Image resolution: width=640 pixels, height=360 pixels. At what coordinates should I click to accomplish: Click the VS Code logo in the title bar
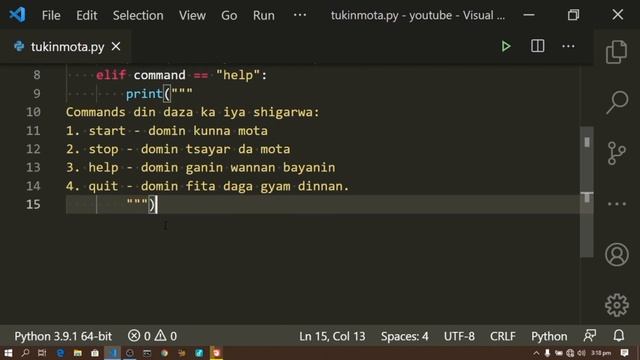(18, 15)
